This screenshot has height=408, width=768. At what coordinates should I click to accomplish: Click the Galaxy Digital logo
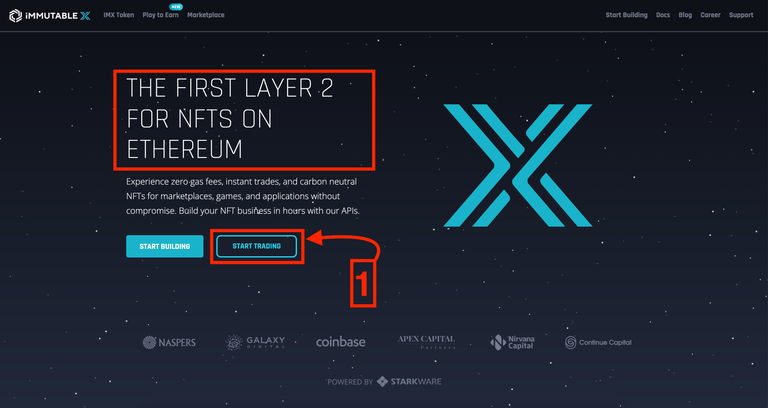[x=255, y=342]
